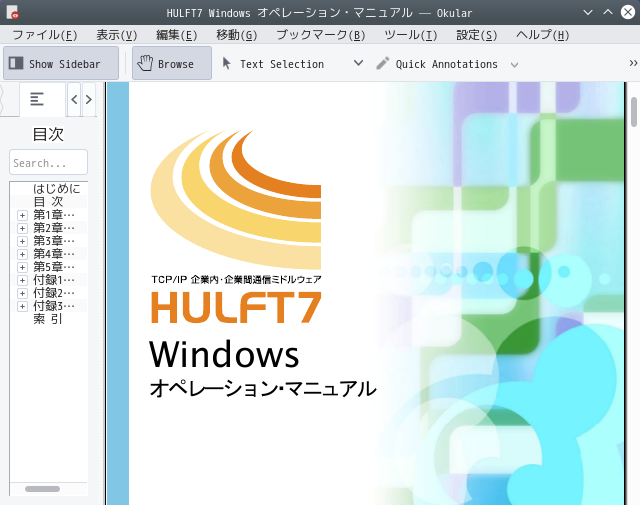Open the 設定(S) menu
The height and width of the screenshot is (505, 640).
[x=476, y=35]
